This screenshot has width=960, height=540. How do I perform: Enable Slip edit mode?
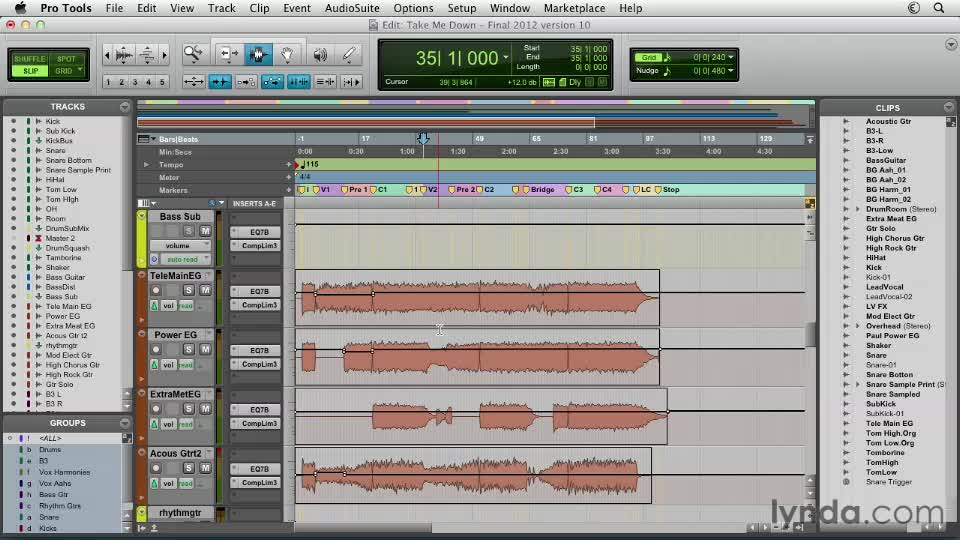click(x=30, y=71)
